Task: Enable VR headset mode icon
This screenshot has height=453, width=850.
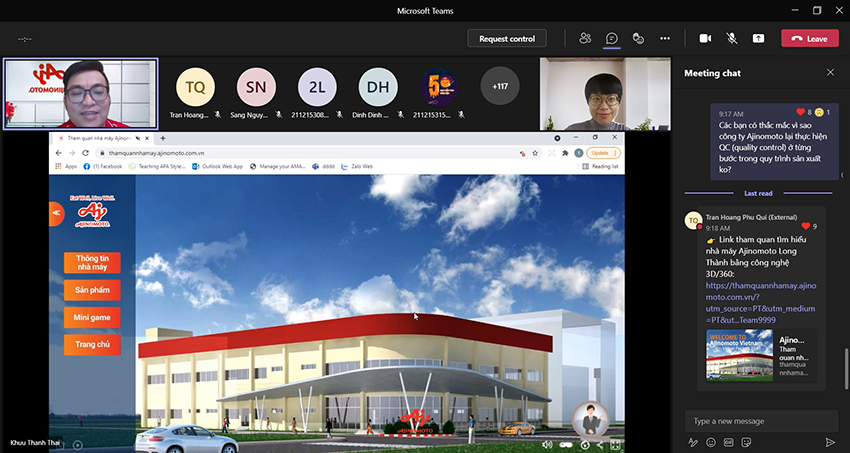Action: (566, 445)
